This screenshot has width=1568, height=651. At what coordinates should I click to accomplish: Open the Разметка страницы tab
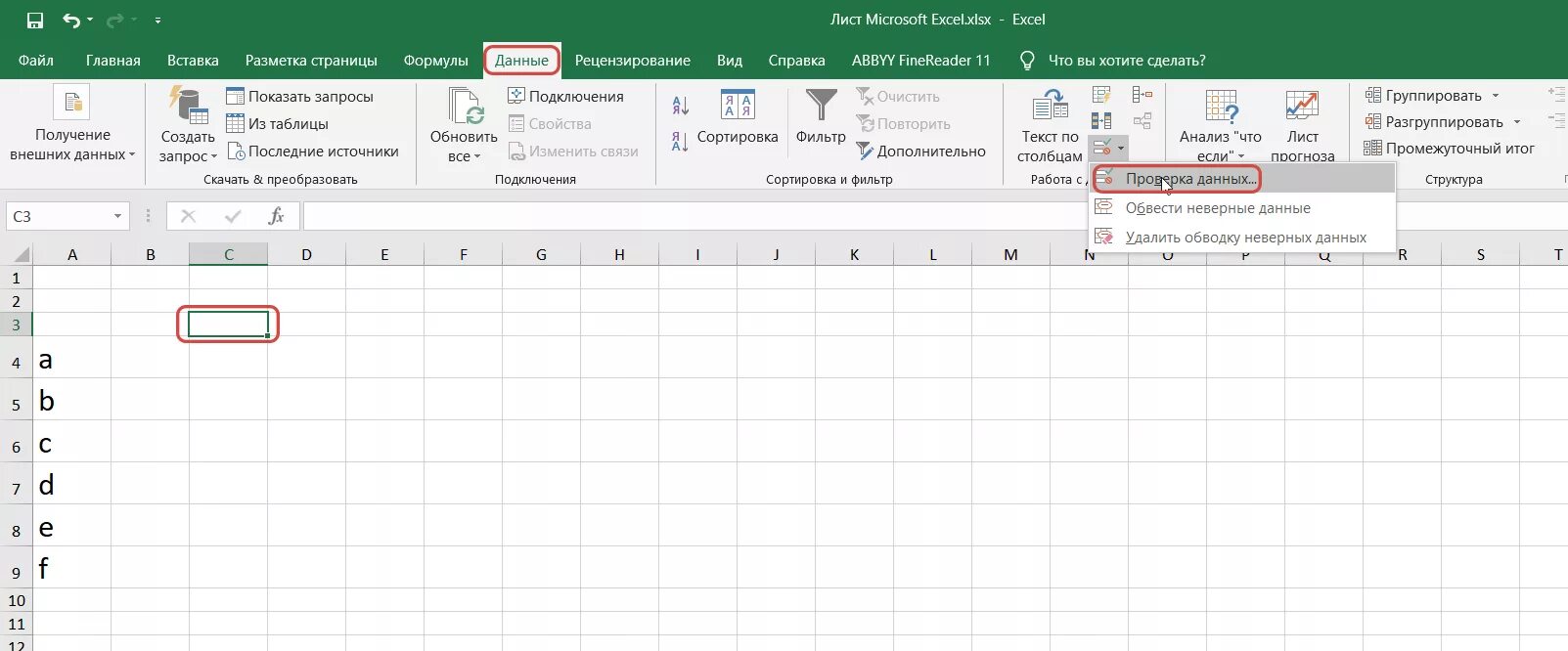pyautogui.click(x=311, y=61)
